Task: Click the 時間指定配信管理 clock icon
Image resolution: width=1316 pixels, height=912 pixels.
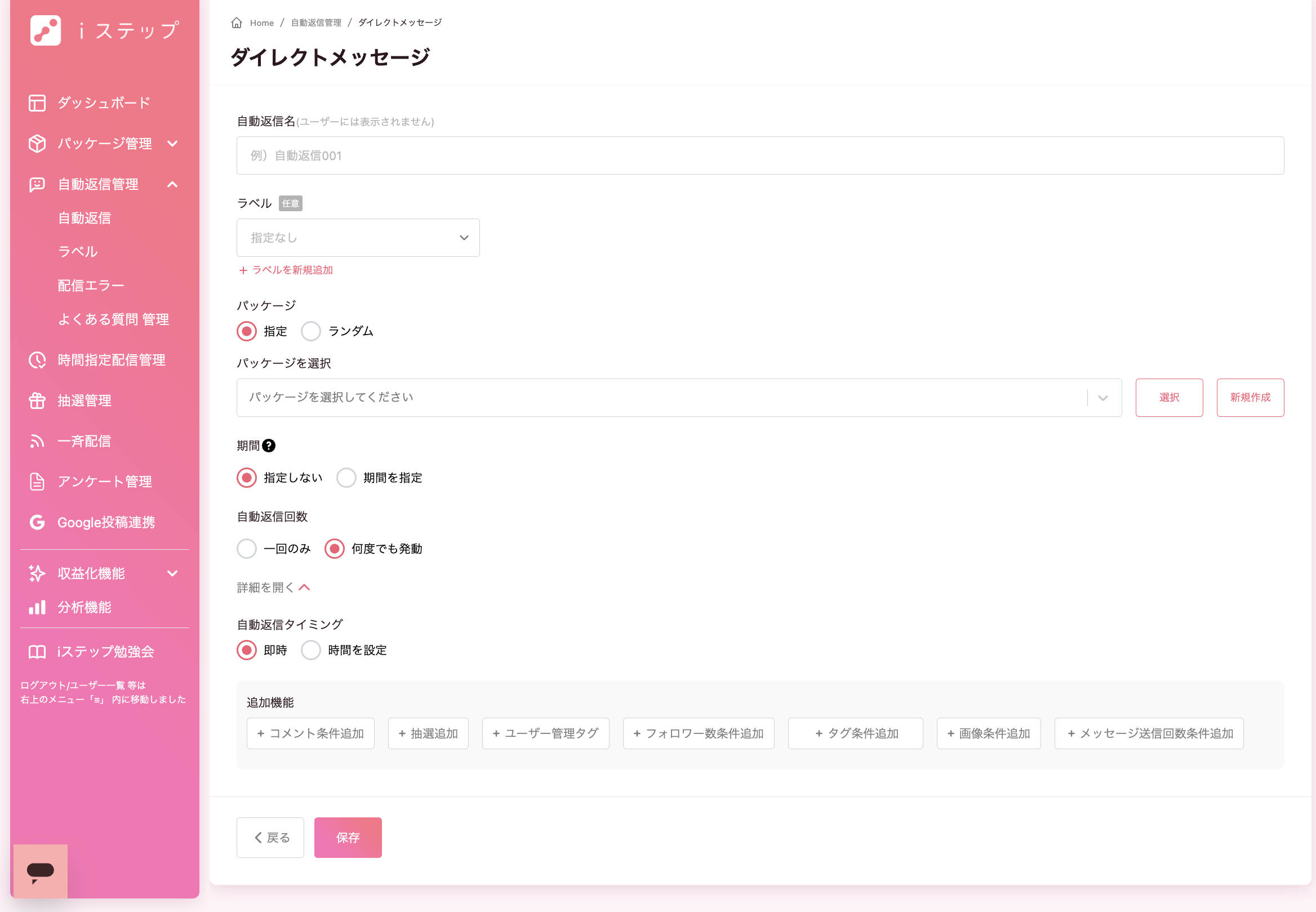Action: [x=37, y=360]
